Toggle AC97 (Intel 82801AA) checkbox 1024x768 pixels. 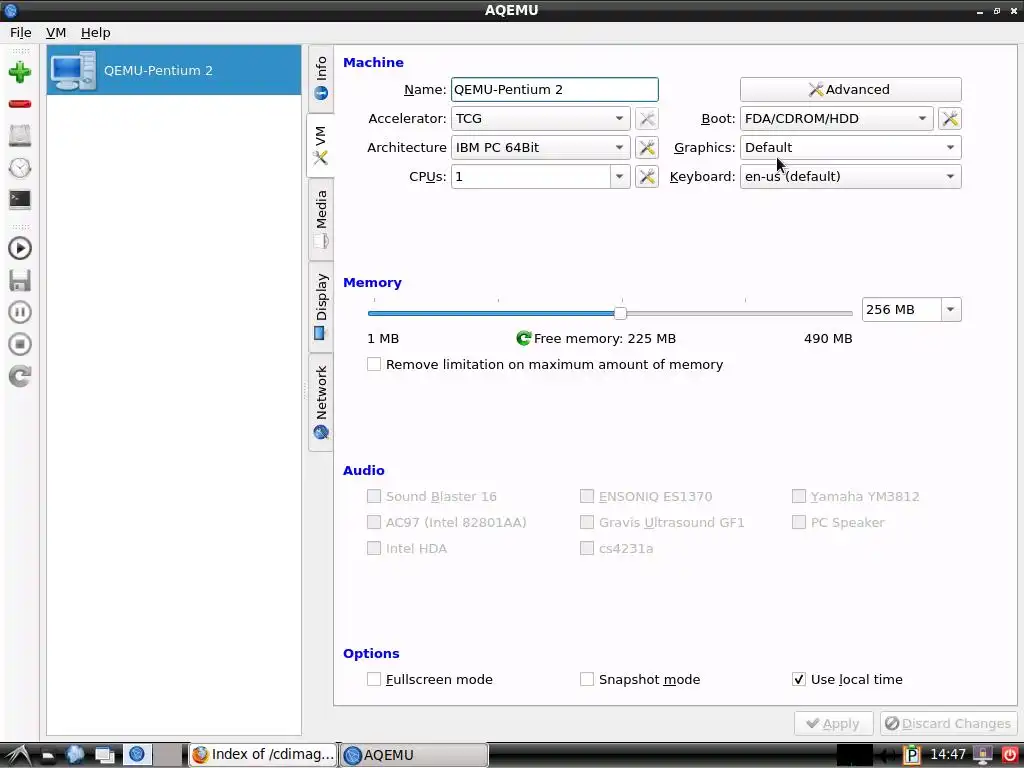tap(374, 522)
